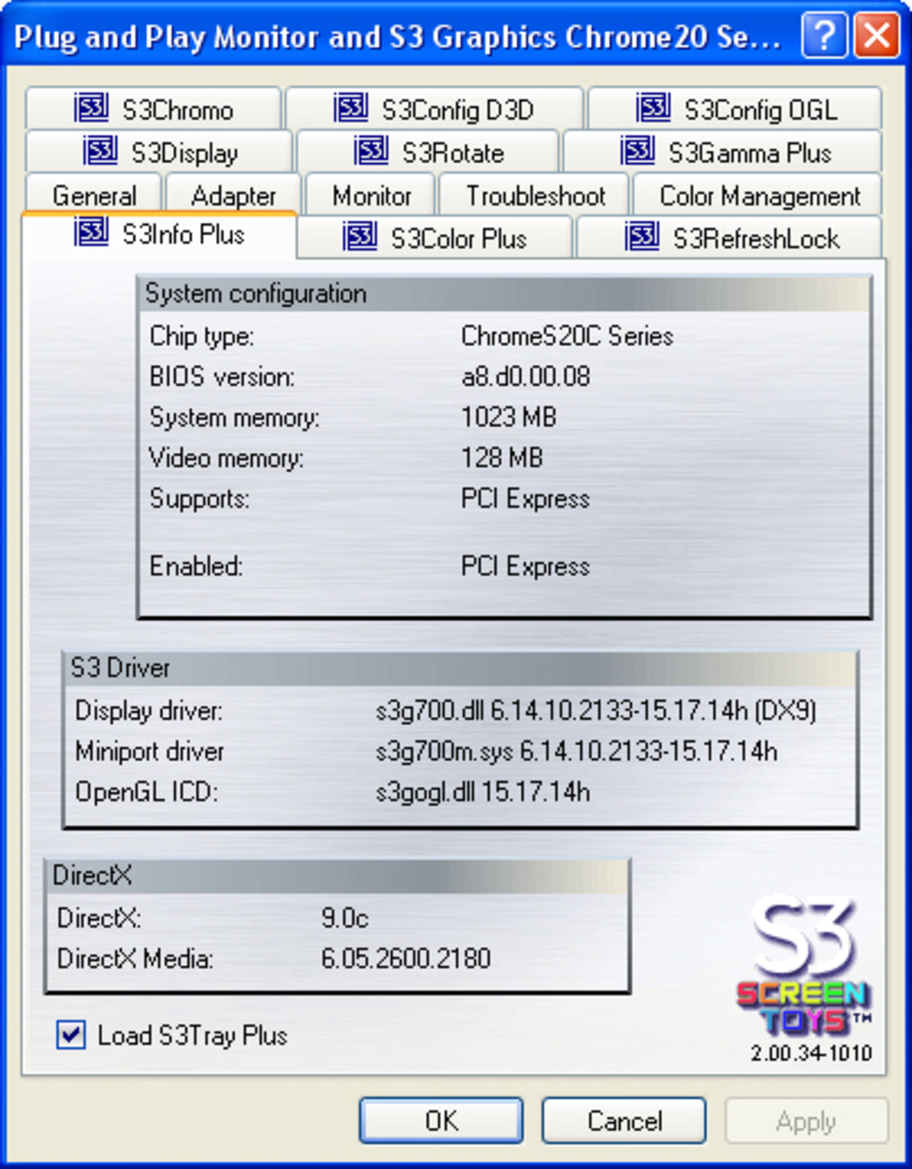Open the Troubleshoot tab
The height and width of the screenshot is (1169, 912).
535,195
